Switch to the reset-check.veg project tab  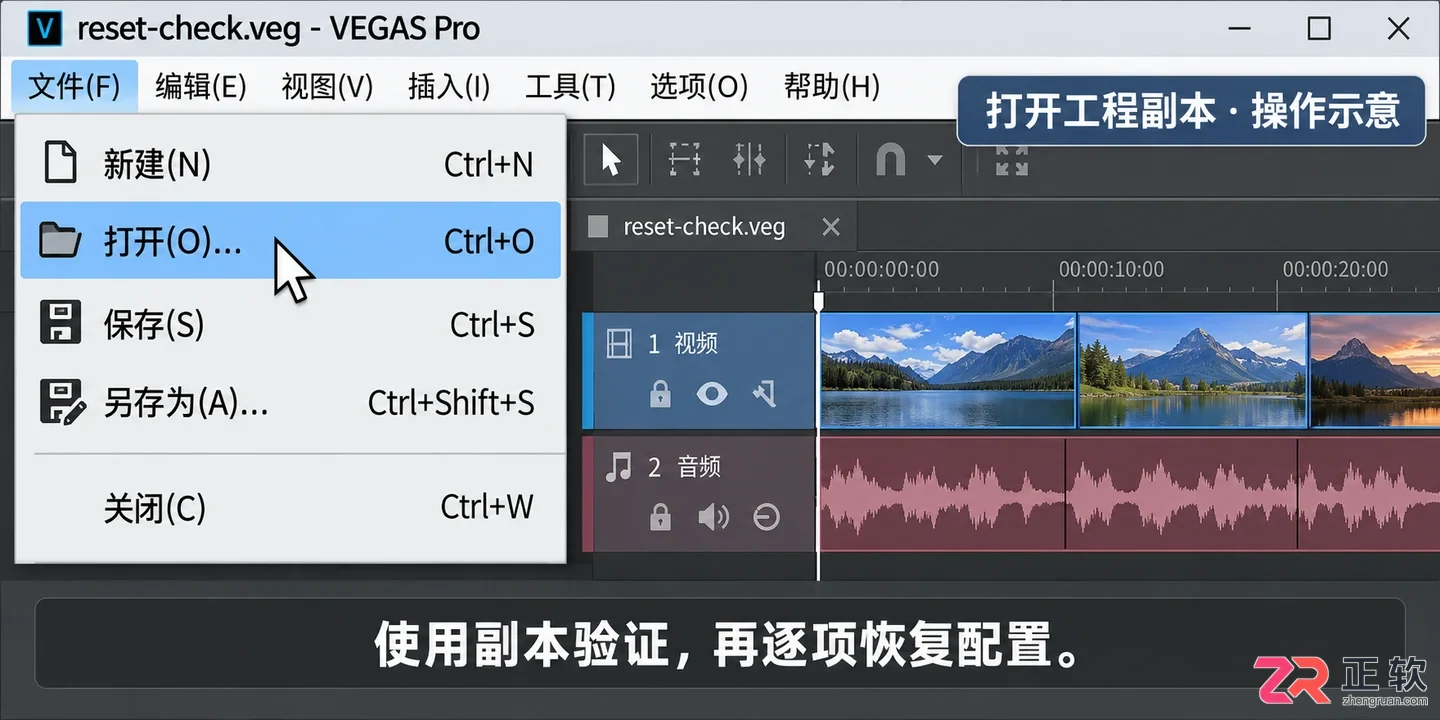[x=704, y=227]
